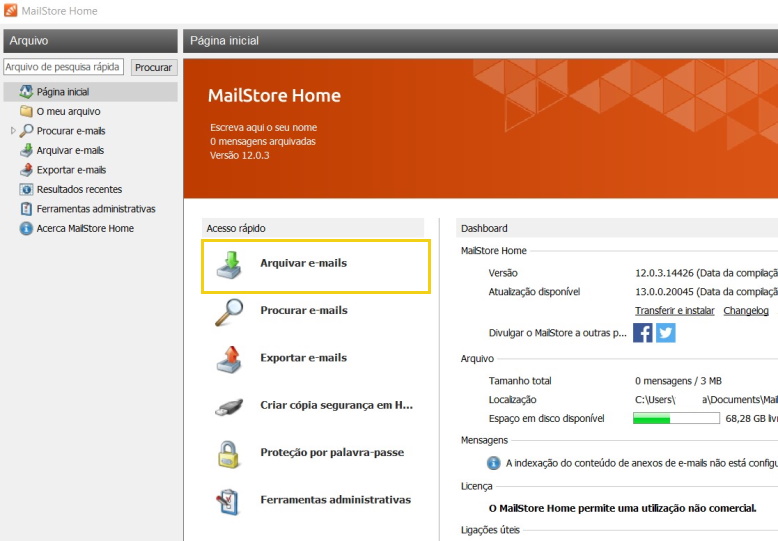Viewport: 778px width, 541px height.
Task: Click the Ferramentas administrativas clipboard sidebar icon
Action: (26, 208)
